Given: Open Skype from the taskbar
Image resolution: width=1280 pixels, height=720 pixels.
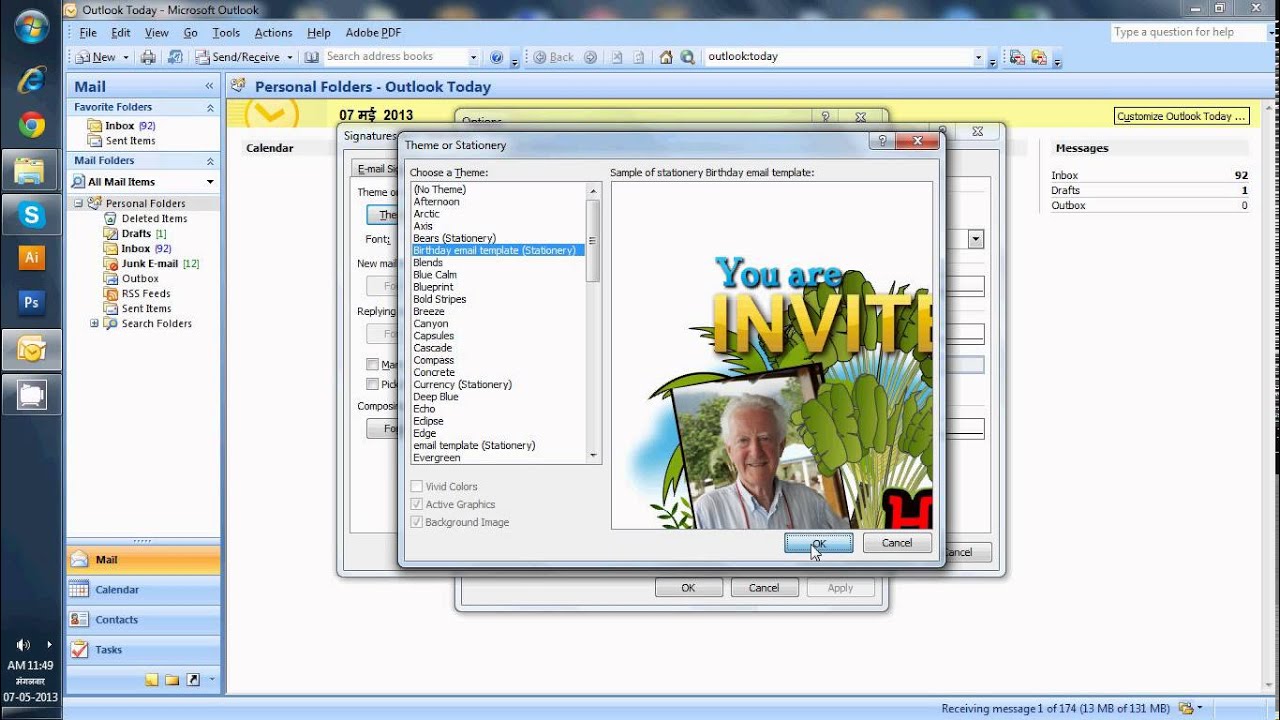Looking at the screenshot, I should click(x=31, y=213).
